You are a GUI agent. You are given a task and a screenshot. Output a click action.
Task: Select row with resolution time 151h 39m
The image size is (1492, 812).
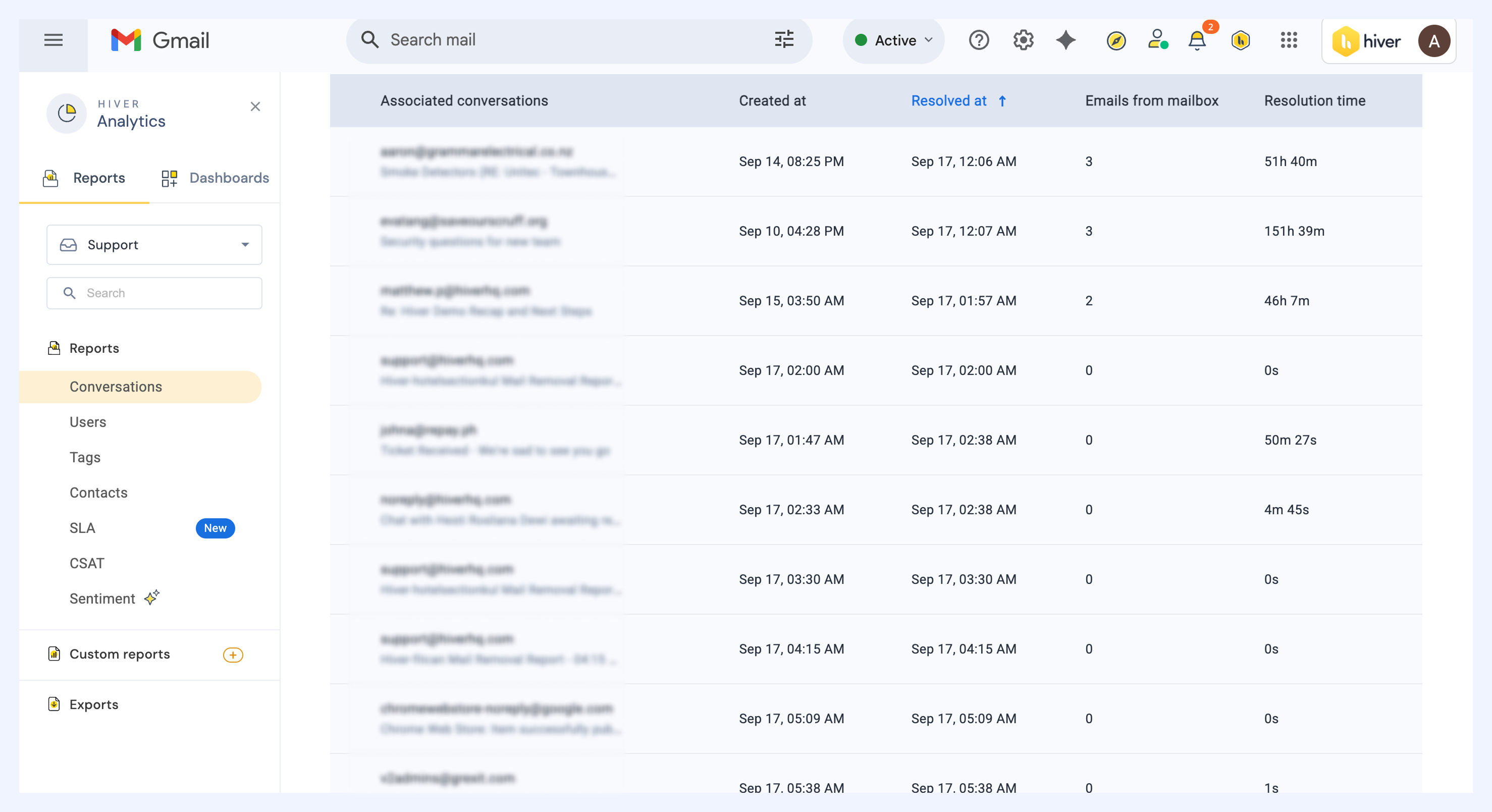click(876, 231)
